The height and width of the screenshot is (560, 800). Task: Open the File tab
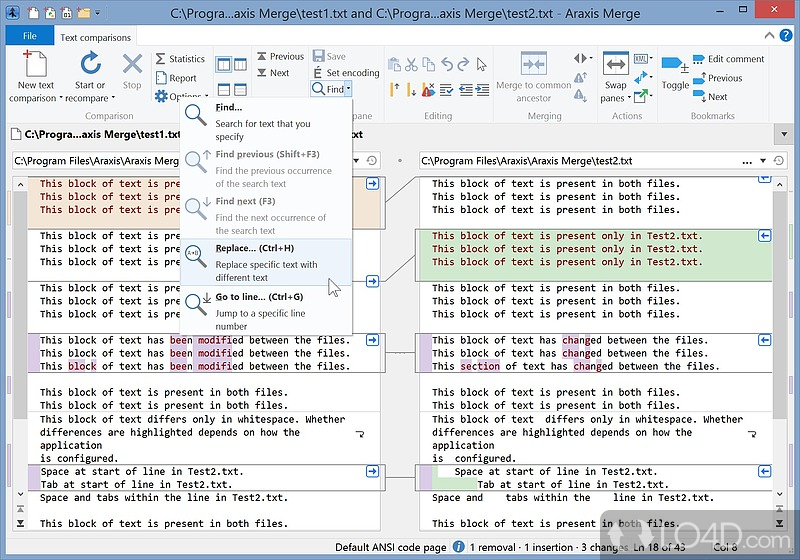point(29,36)
